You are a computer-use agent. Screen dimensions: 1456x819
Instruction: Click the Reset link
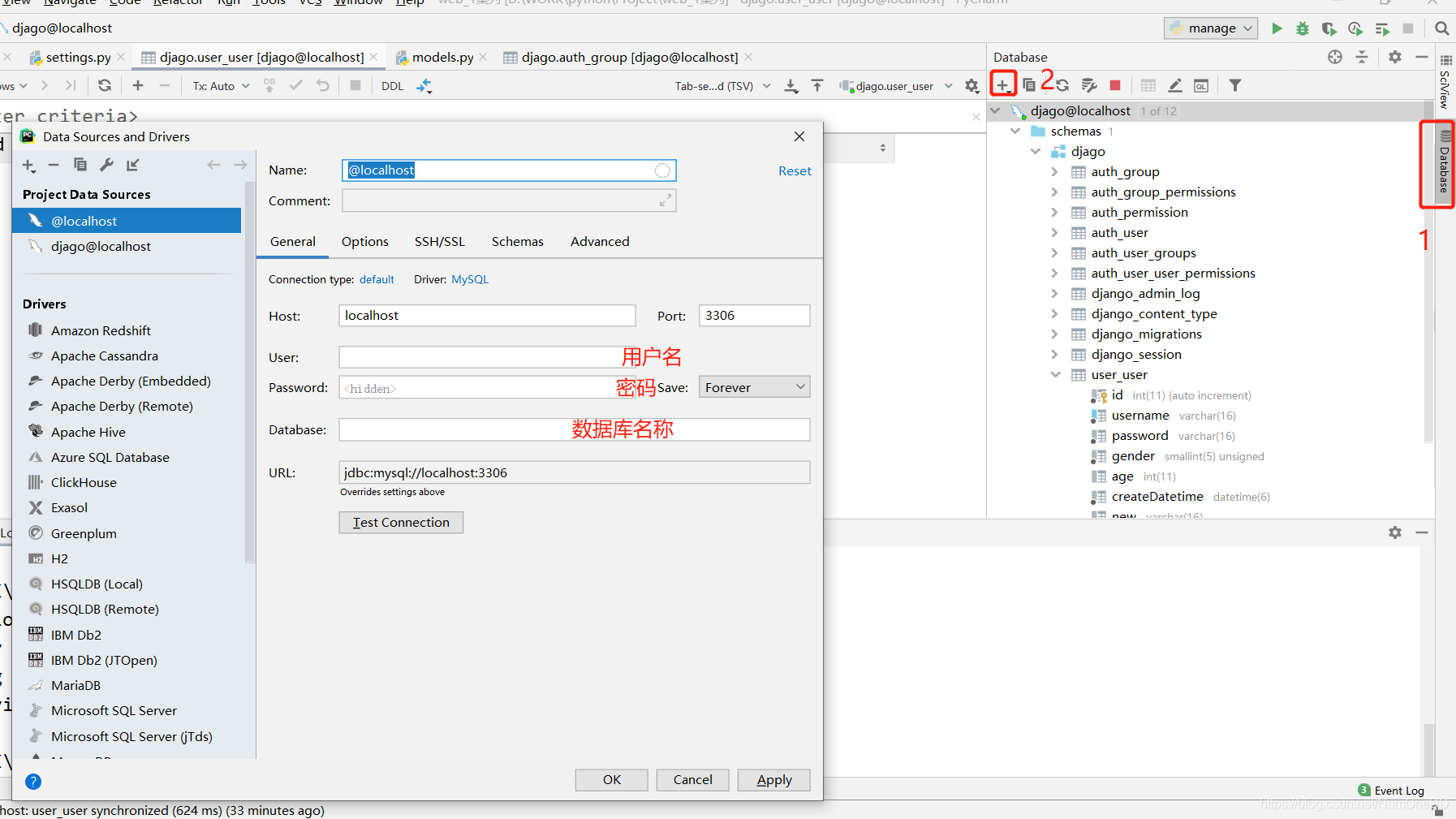pyautogui.click(x=795, y=171)
